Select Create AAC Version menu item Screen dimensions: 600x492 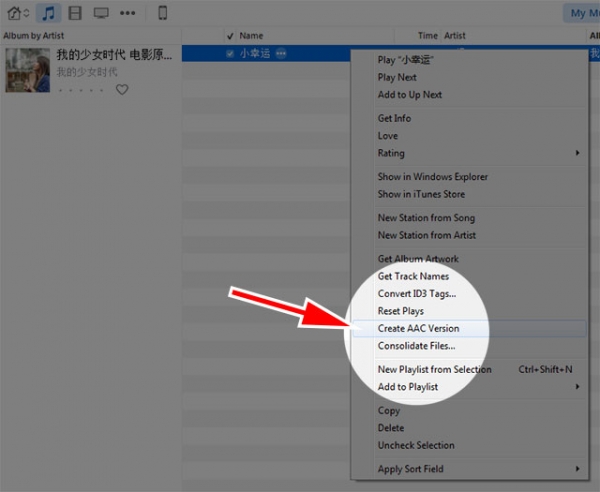pyautogui.click(x=419, y=328)
